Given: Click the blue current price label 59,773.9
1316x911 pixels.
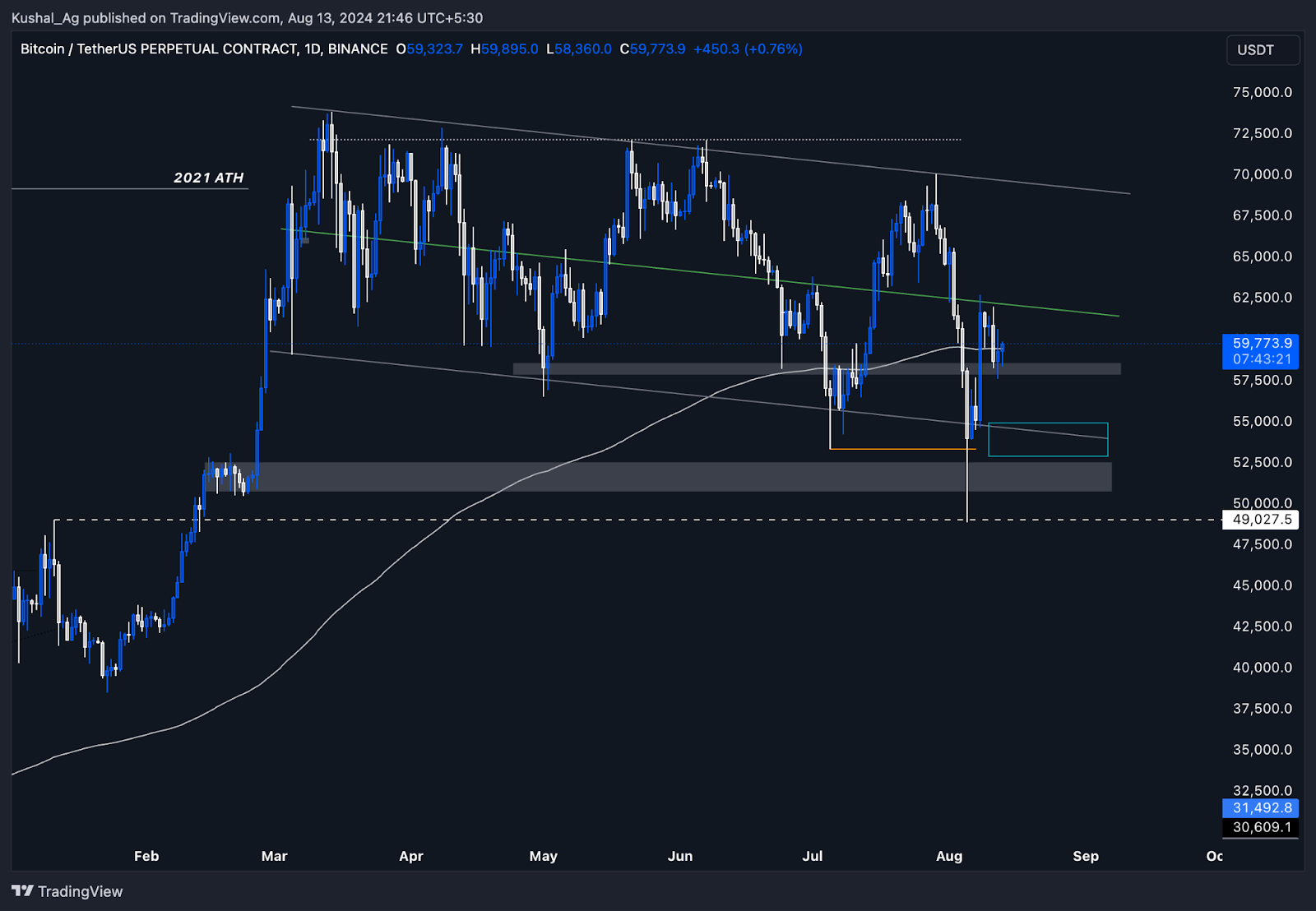Looking at the screenshot, I should coord(1261,344).
